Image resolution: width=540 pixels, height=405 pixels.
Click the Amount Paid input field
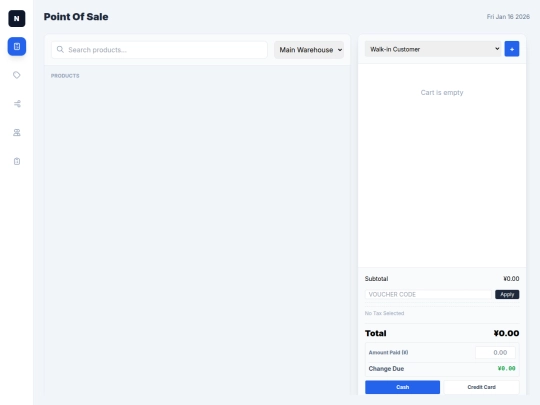(495, 352)
